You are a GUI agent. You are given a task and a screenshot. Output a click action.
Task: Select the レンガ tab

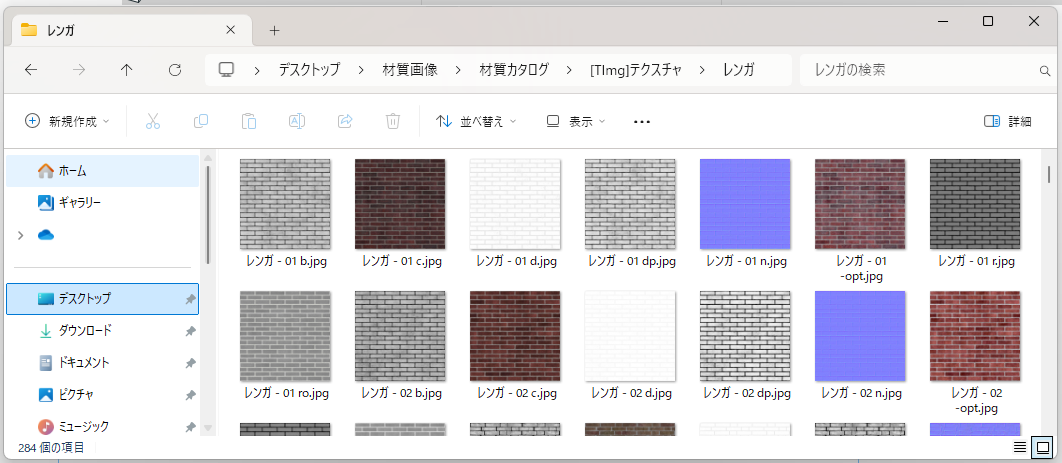tap(131, 30)
